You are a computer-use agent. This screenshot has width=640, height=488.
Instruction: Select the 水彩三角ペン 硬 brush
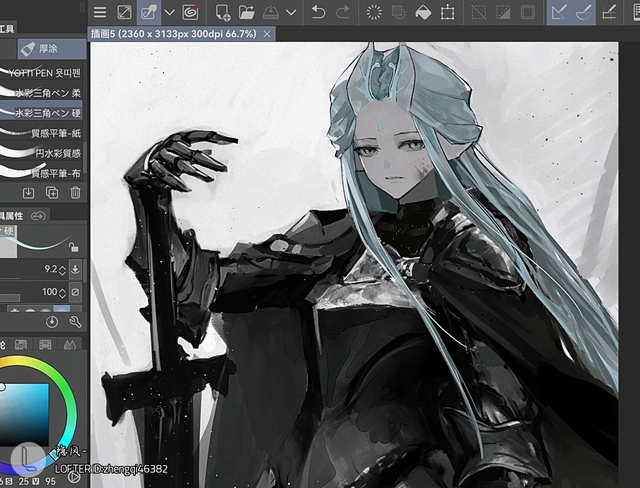coord(41,113)
